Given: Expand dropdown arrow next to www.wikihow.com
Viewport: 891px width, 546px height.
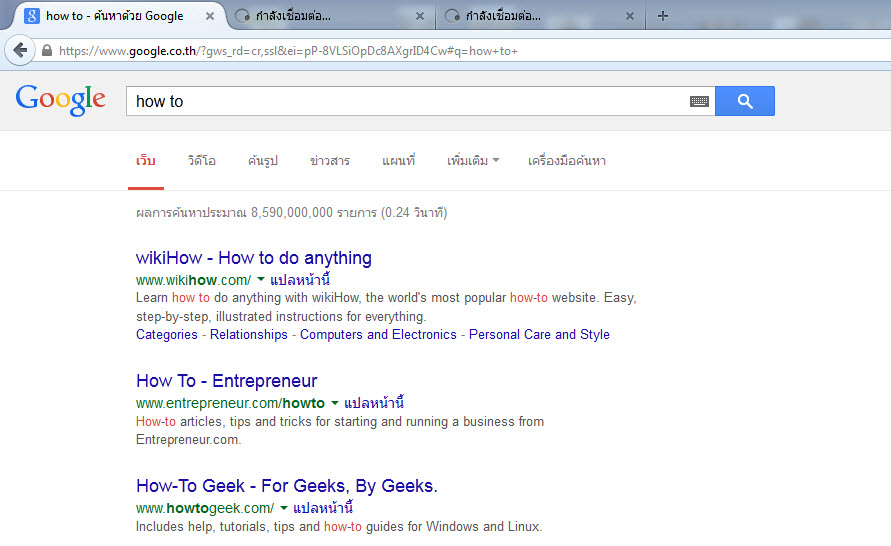Looking at the screenshot, I should (261, 279).
